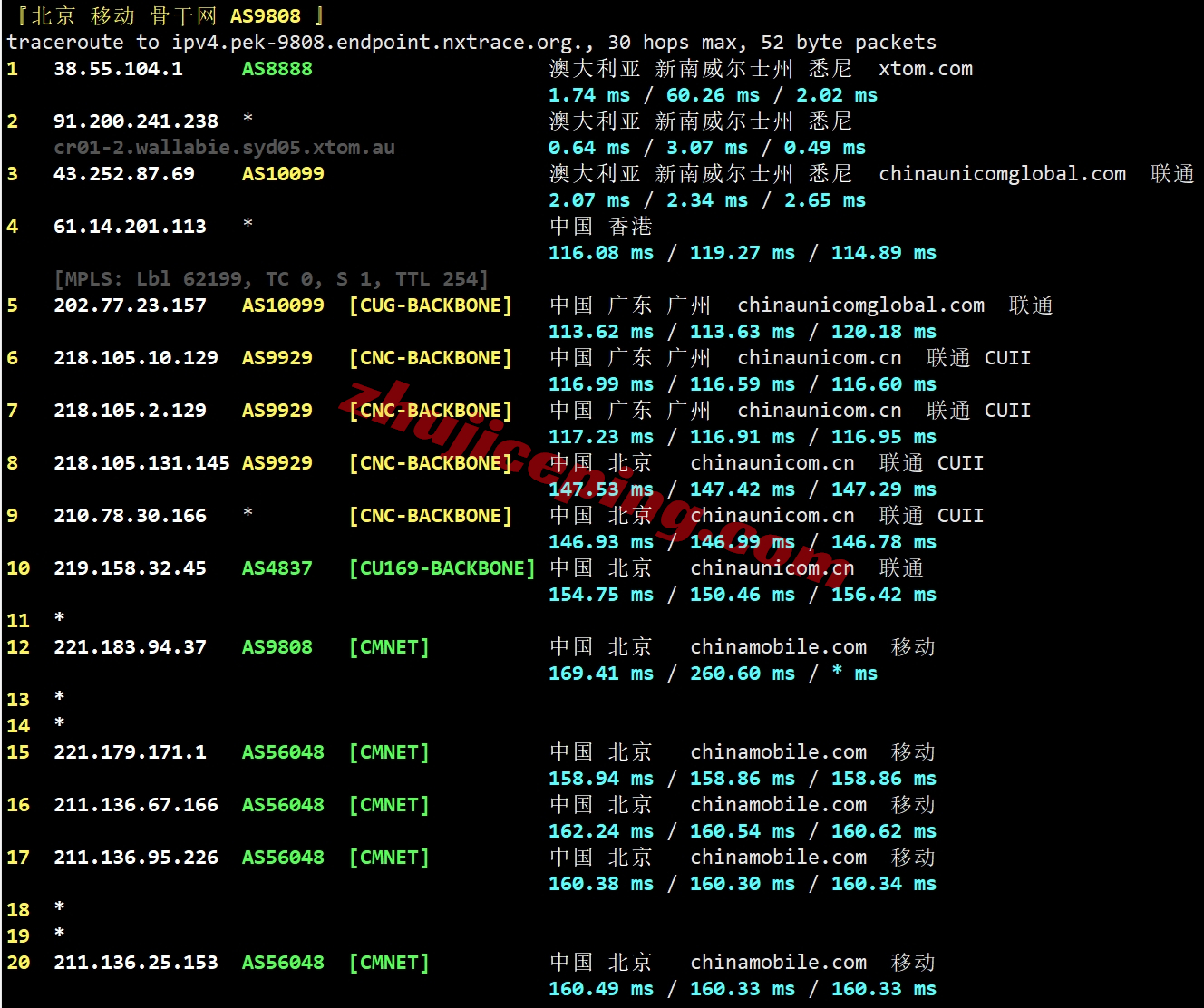Click AS4837 on hop 10
This screenshot has height=1008, width=1204.
(x=277, y=568)
